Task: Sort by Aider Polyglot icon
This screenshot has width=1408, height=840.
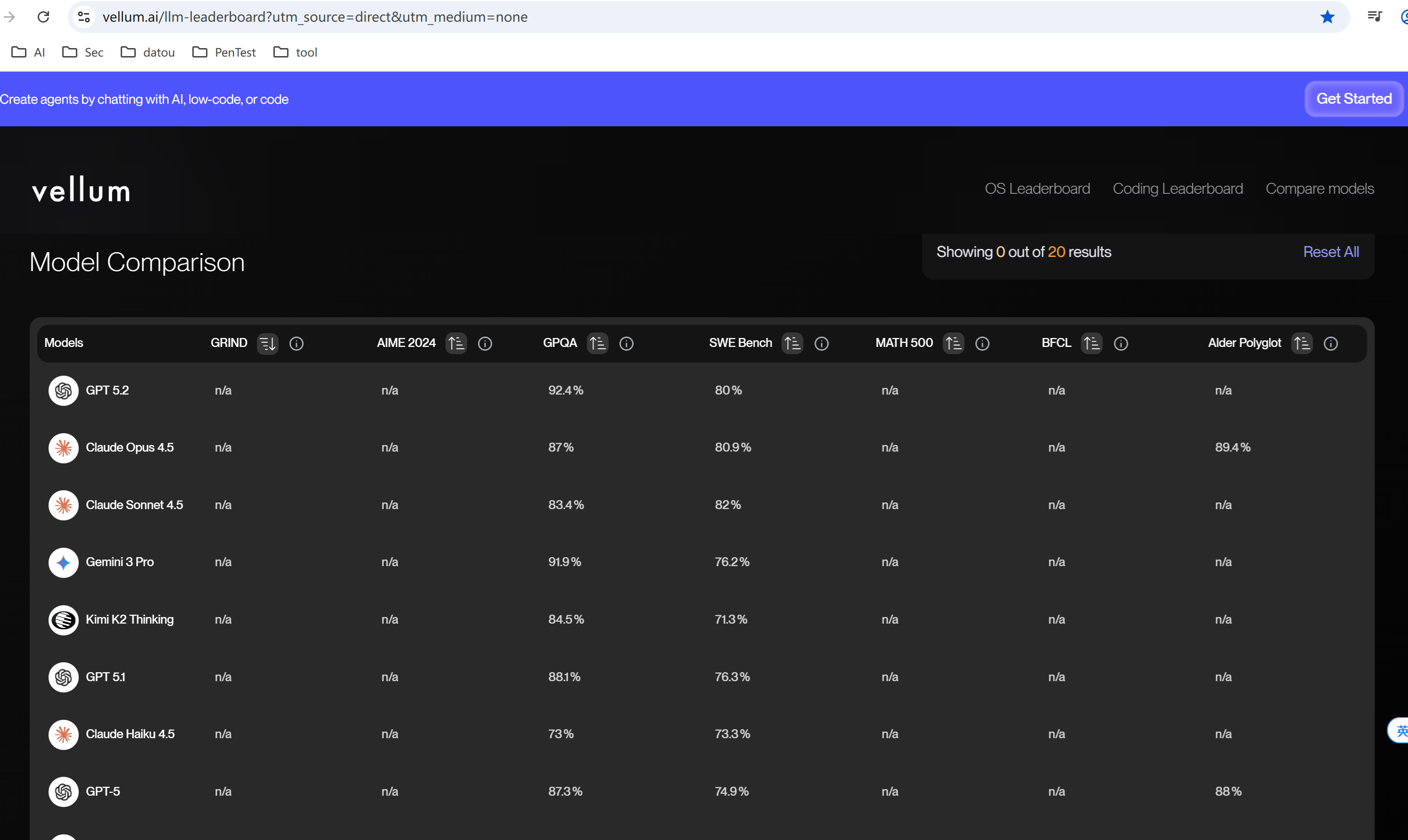Action: click(x=1301, y=343)
